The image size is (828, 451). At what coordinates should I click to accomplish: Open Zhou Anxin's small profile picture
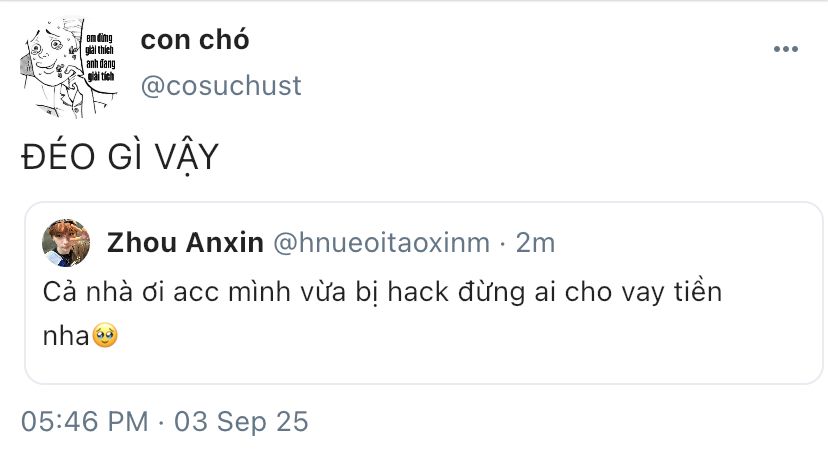pyautogui.click(x=66, y=243)
